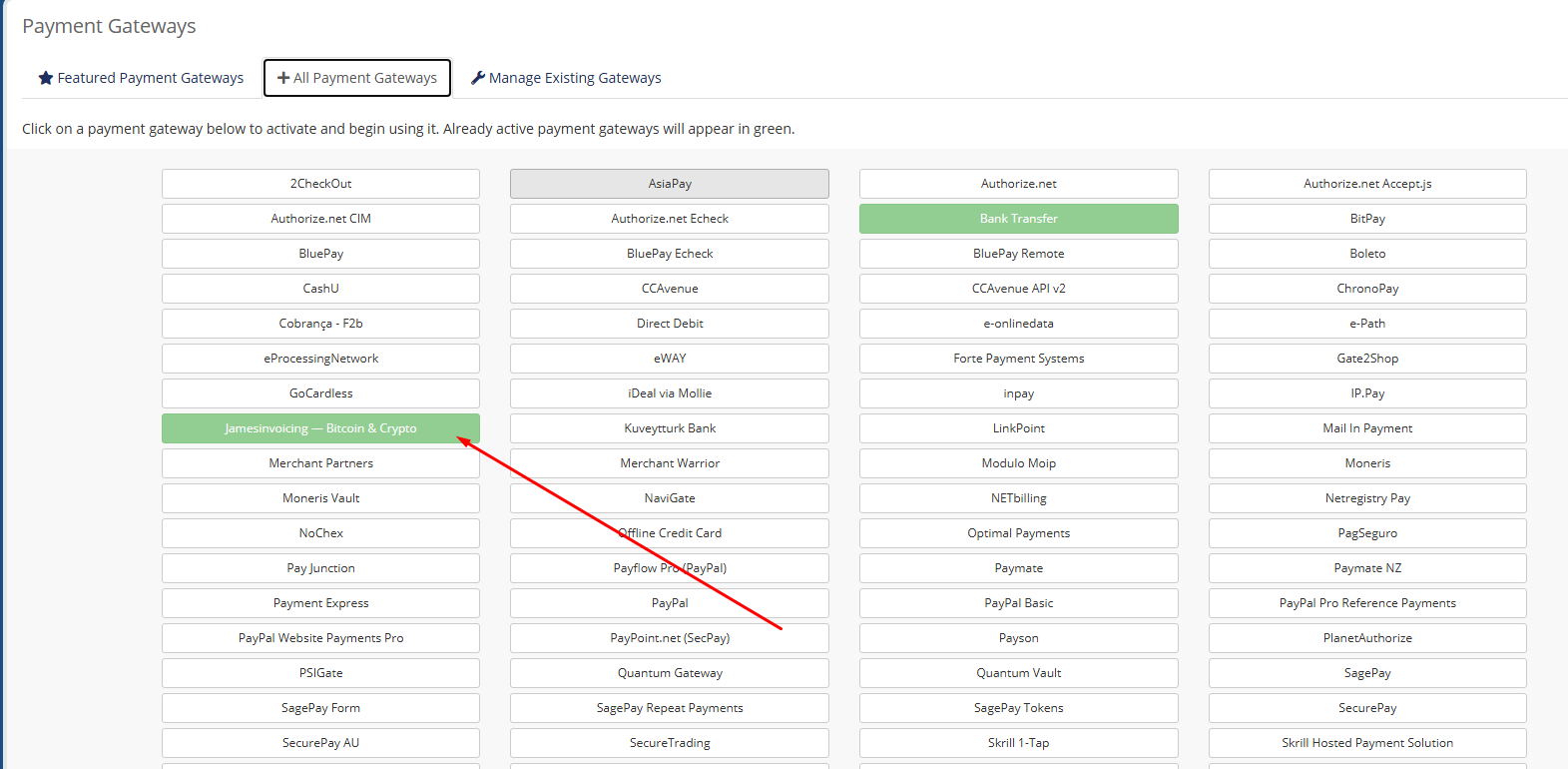Activate PayPal Website Payments Pro gateway
This screenshot has width=1568, height=769.
(320, 638)
